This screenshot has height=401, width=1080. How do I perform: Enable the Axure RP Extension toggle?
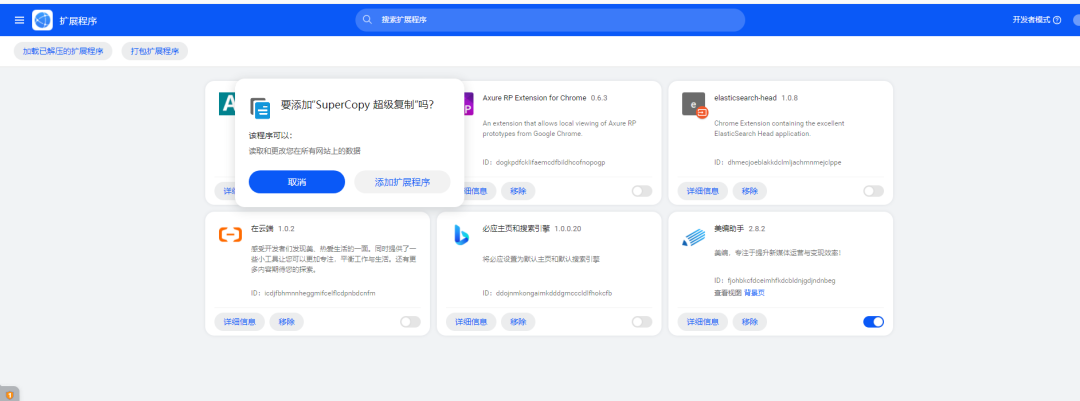click(641, 191)
